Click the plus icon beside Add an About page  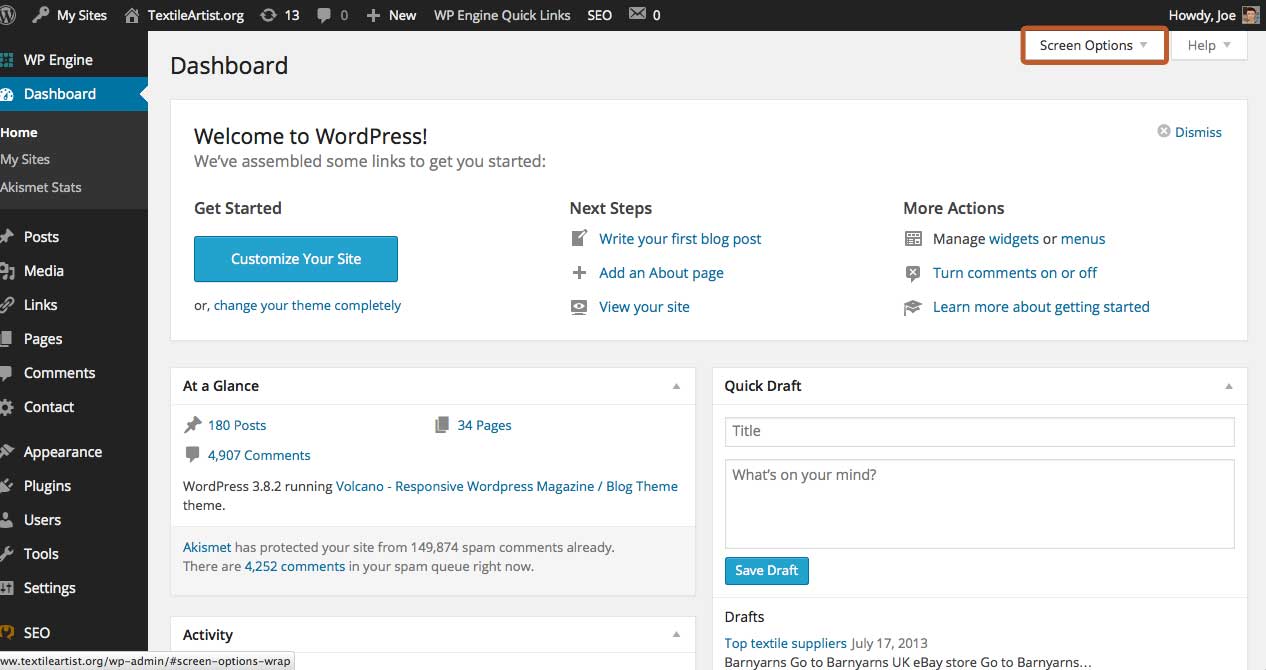pyautogui.click(x=579, y=272)
